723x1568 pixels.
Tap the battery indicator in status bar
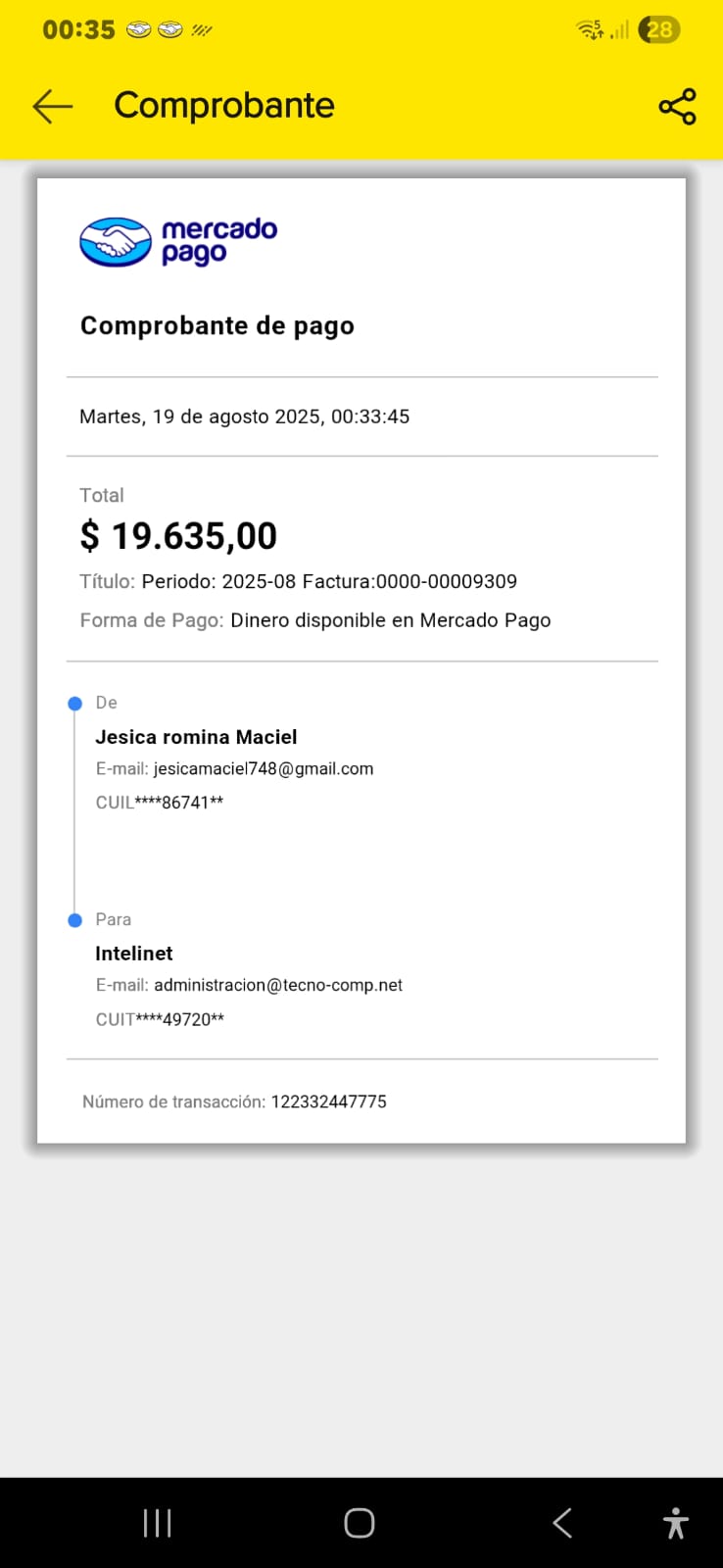click(x=659, y=29)
